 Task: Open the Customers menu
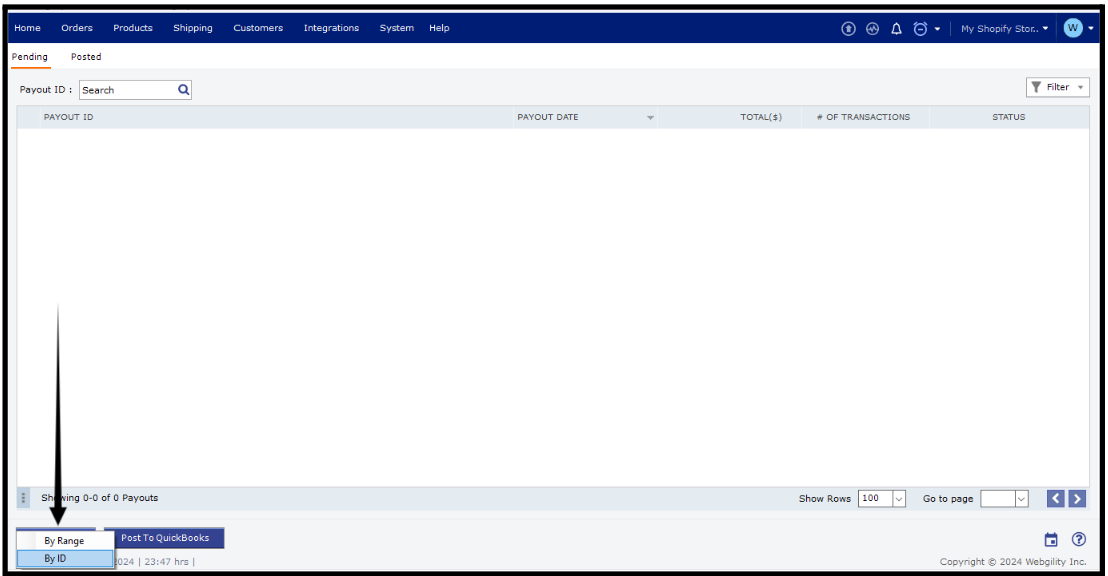tap(258, 28)
